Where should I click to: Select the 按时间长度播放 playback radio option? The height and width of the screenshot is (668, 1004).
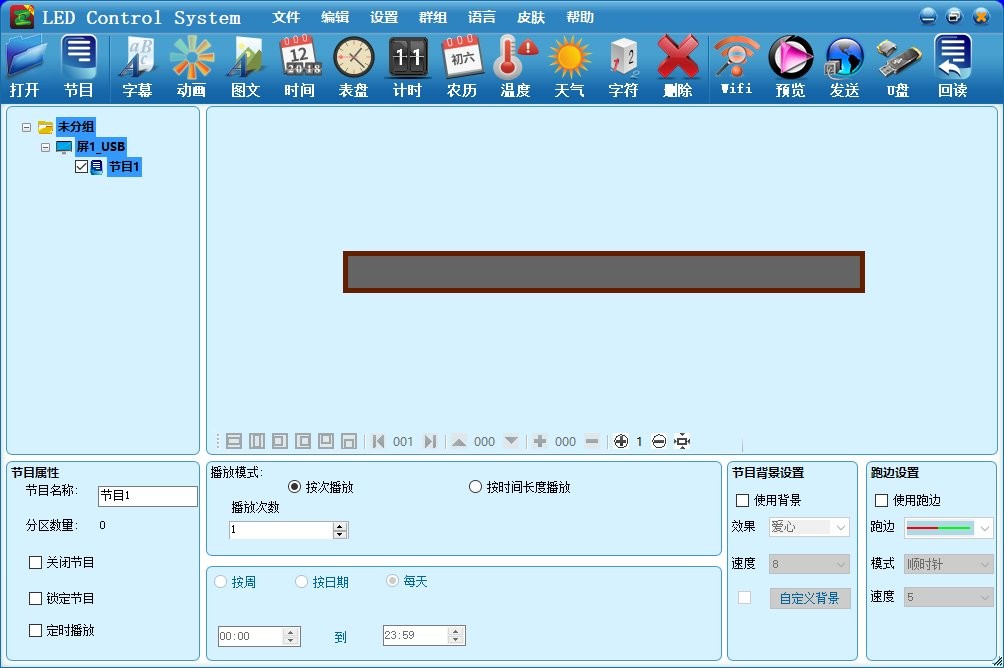pyautogui.click(x=476, y=486)
